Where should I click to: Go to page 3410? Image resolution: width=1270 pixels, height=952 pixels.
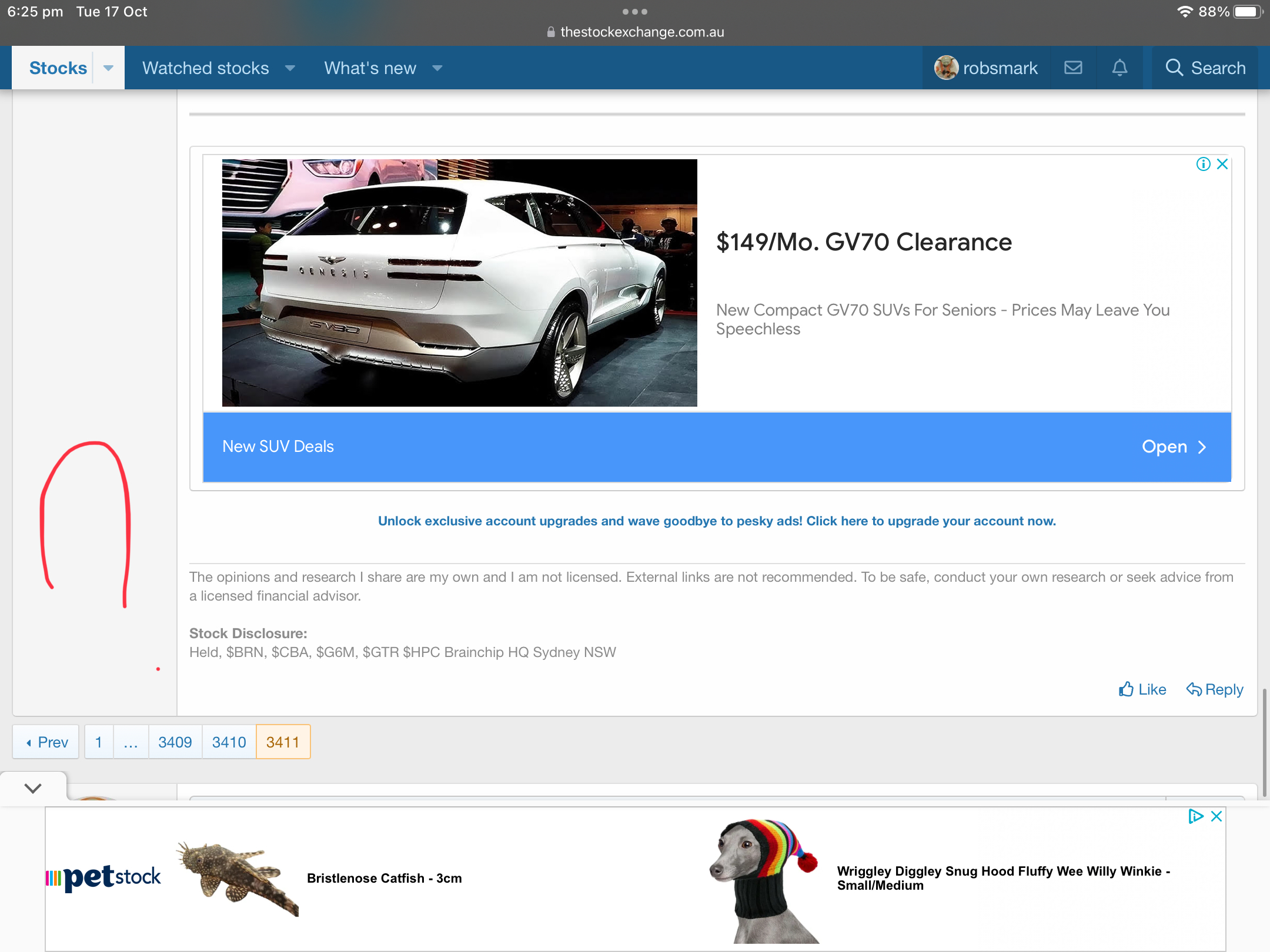229,742
